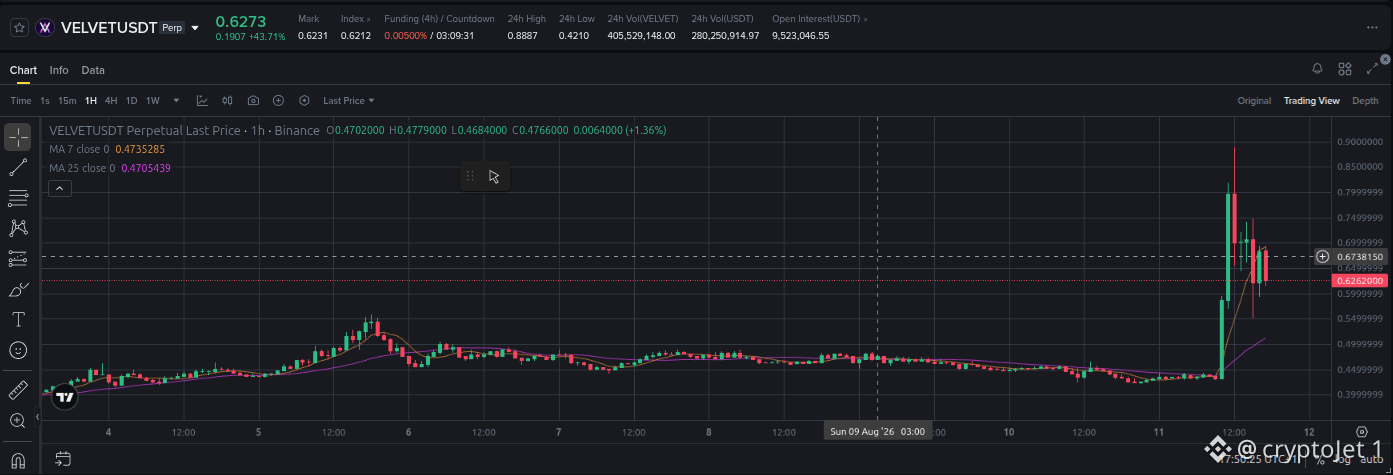Viewport: 1393px width, 475px height.
Task: Take a chart snapshot with camera icon
Action: (253, 100)
